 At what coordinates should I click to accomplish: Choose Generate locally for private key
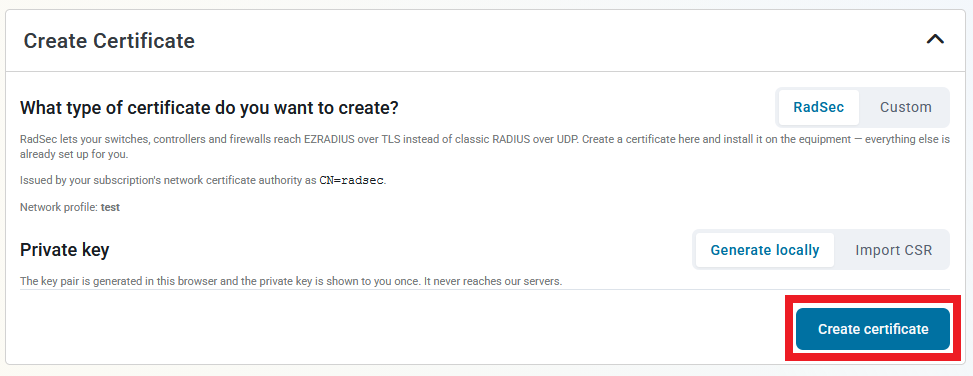pos(764,250)
